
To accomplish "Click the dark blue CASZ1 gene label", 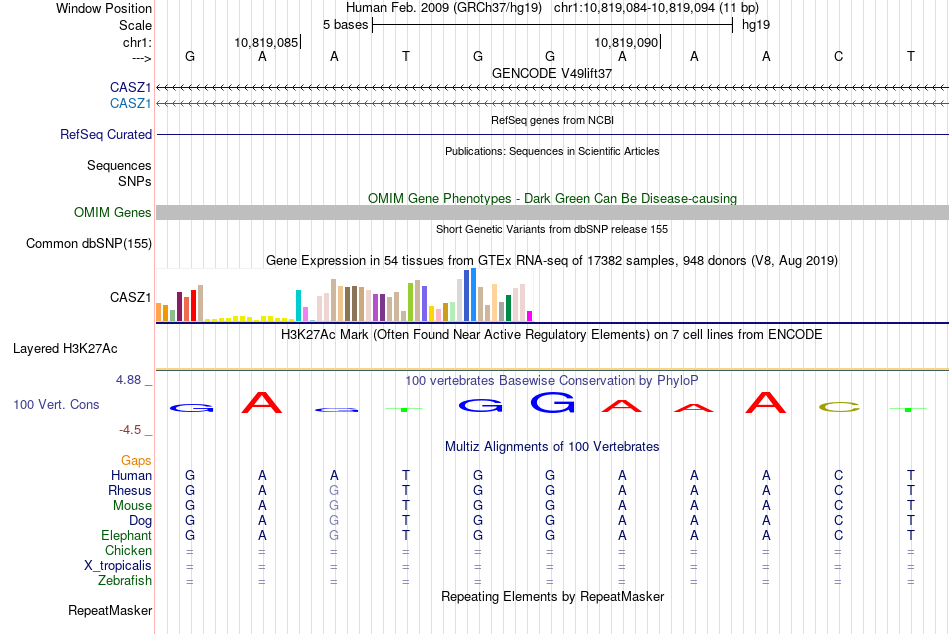I will (x=130, y=87).
